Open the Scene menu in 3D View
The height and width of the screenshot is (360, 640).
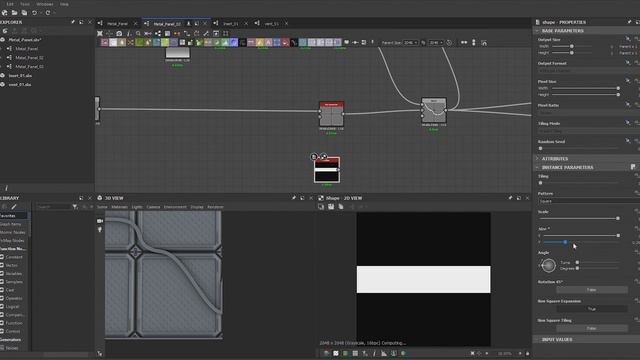[102, 207]
